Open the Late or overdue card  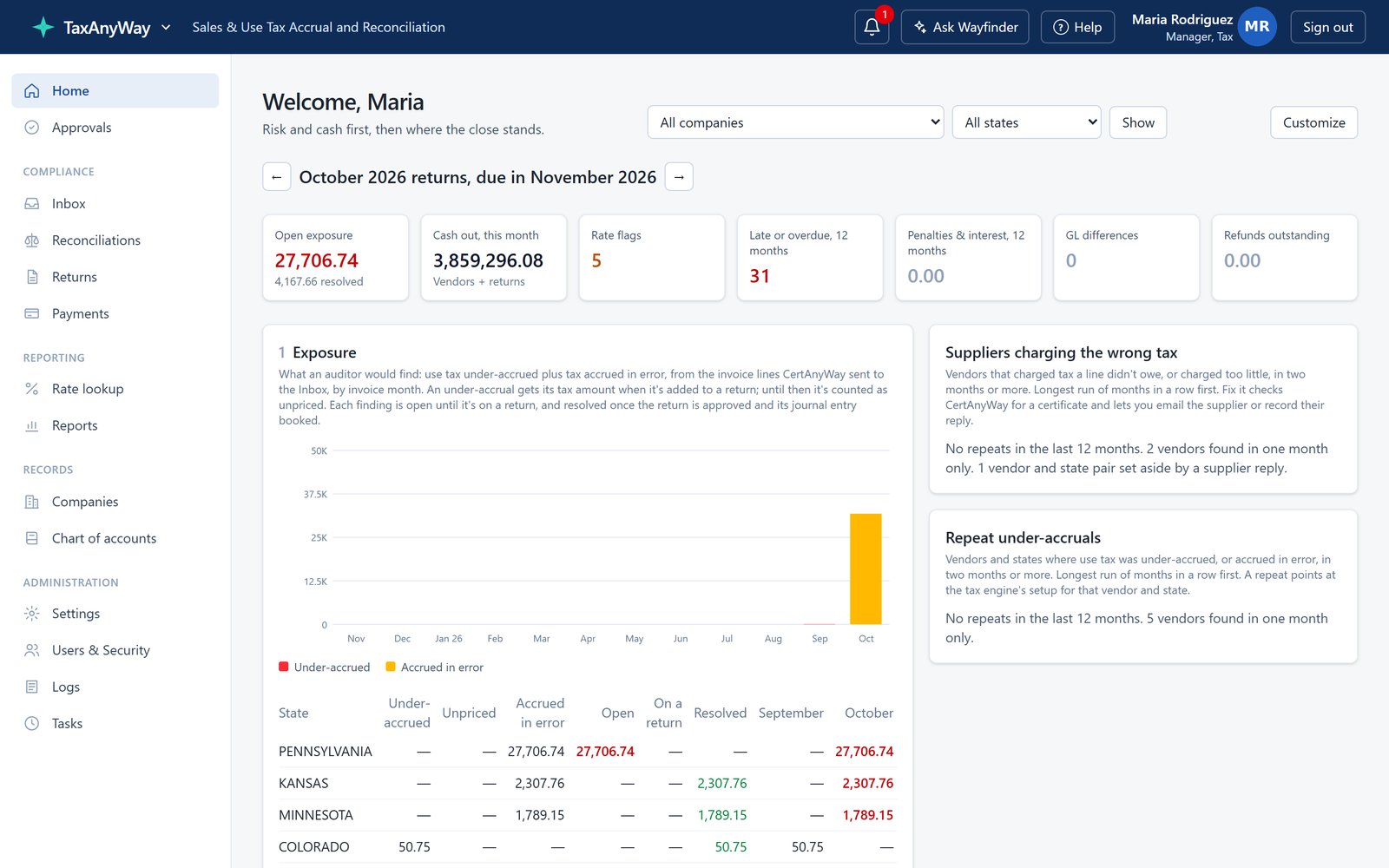tap(810, 258)
